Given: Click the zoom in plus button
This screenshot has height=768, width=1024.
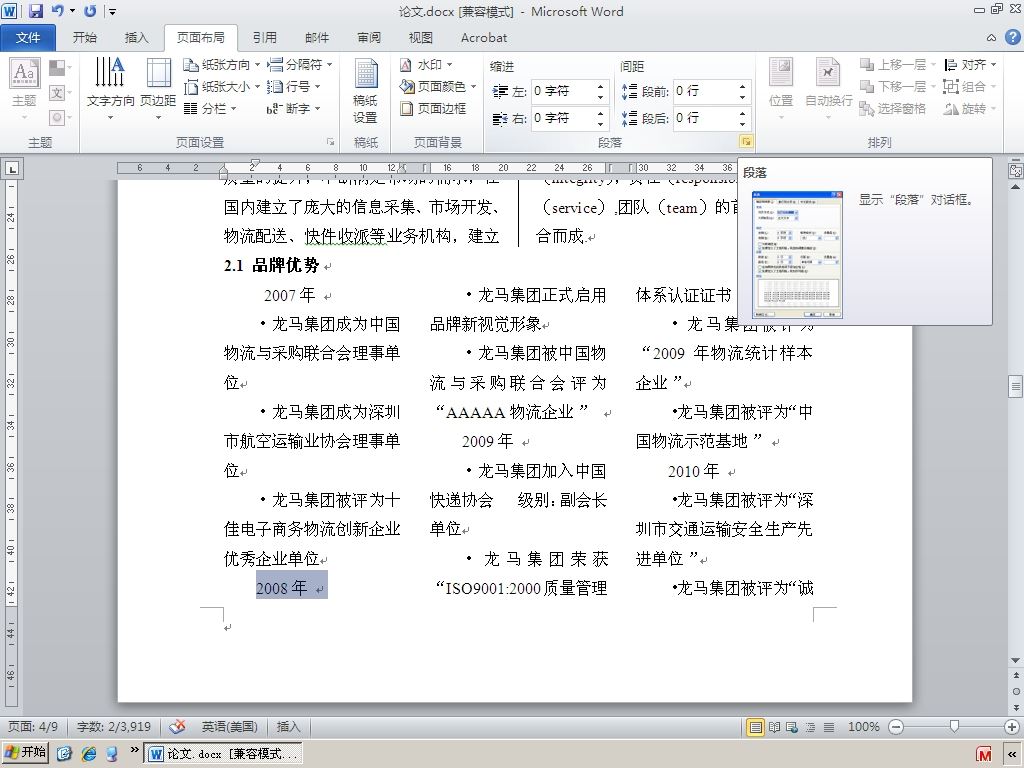Looking at the screenshot, I should pyautogui.click(x=1012, y=727).
